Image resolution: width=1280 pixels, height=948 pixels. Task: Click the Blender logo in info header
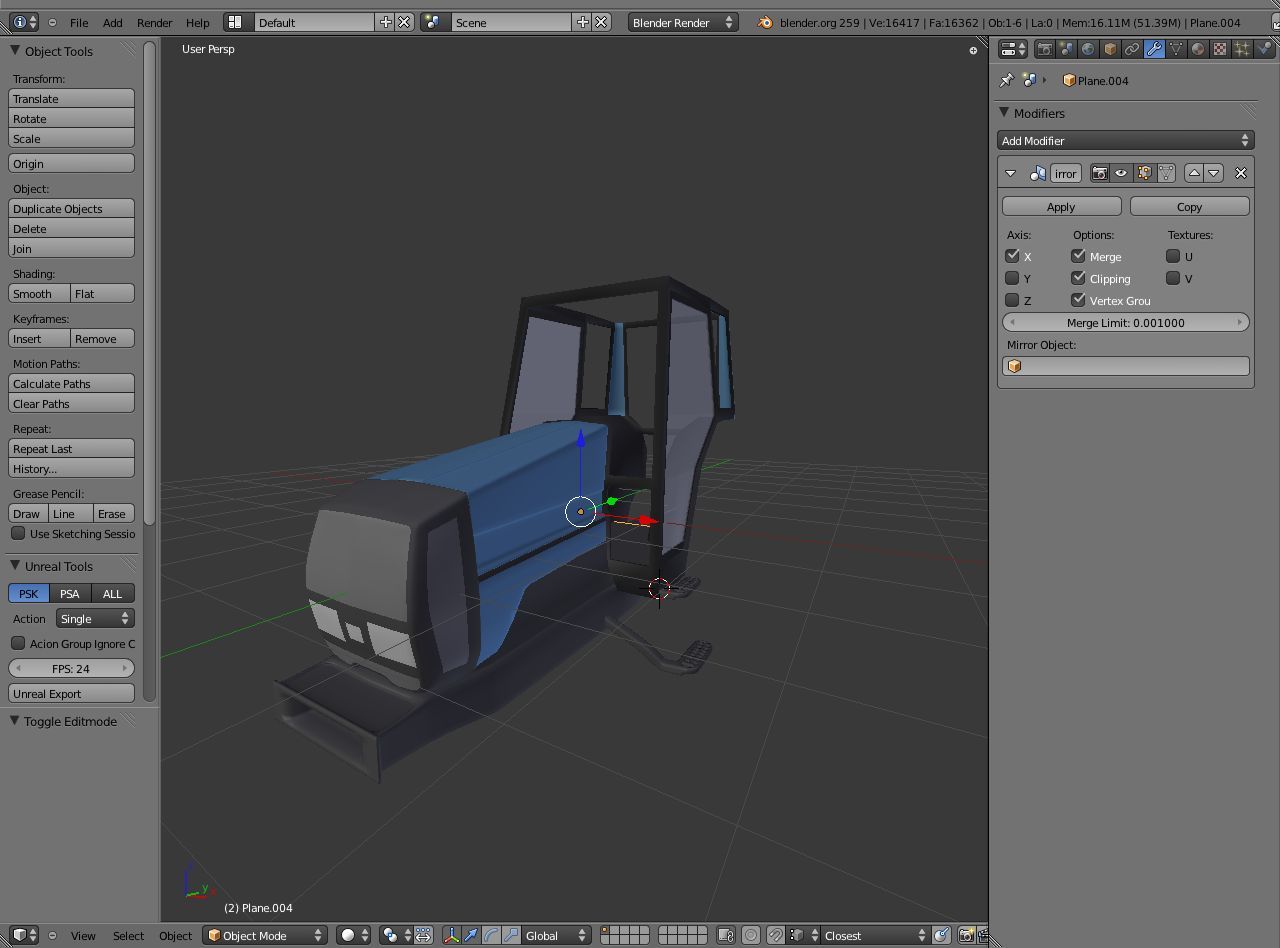point(765,22)
